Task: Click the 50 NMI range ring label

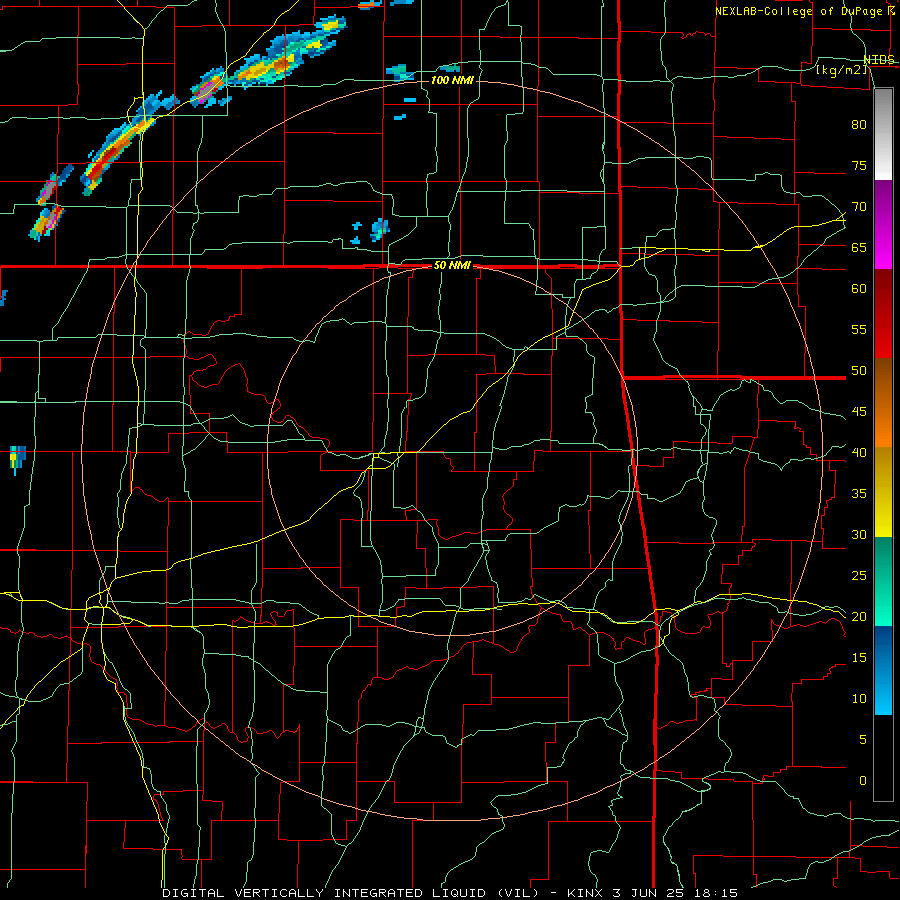Action: (452, 265)
